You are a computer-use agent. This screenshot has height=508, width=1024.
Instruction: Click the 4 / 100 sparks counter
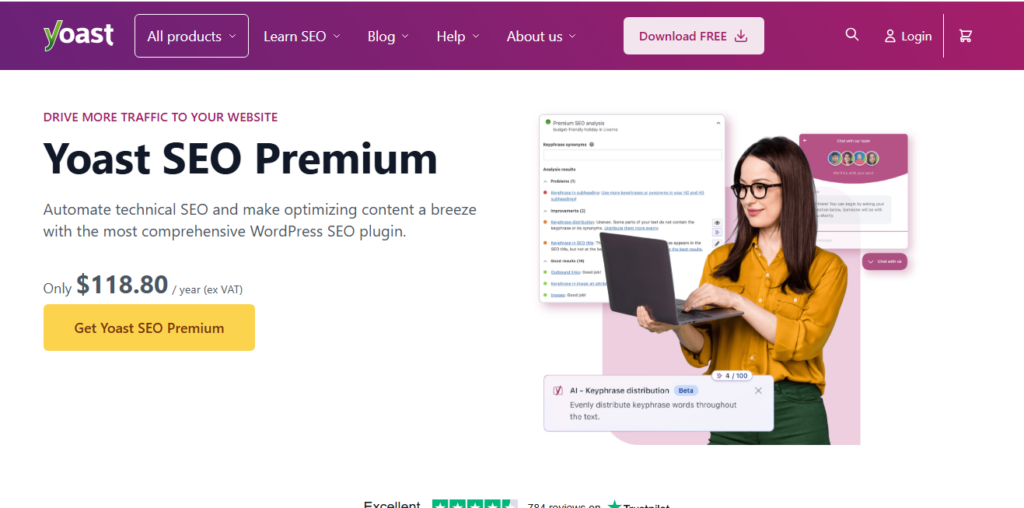pos(731,375)
